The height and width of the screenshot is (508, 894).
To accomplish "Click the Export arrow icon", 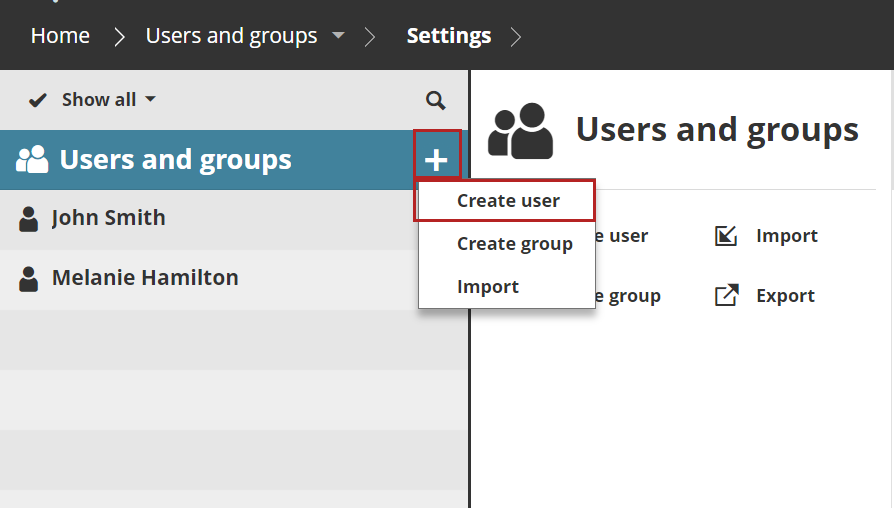I will 726,296.
